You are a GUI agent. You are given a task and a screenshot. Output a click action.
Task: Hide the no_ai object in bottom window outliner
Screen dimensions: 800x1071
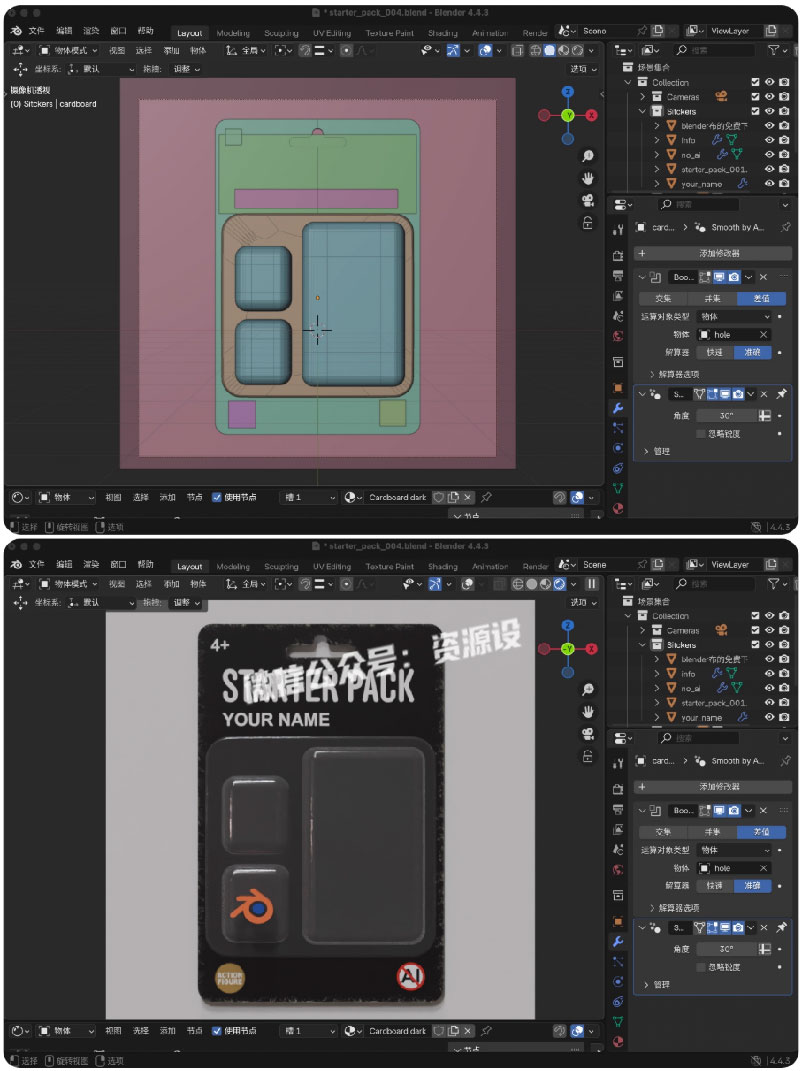(x=769, y=688)
